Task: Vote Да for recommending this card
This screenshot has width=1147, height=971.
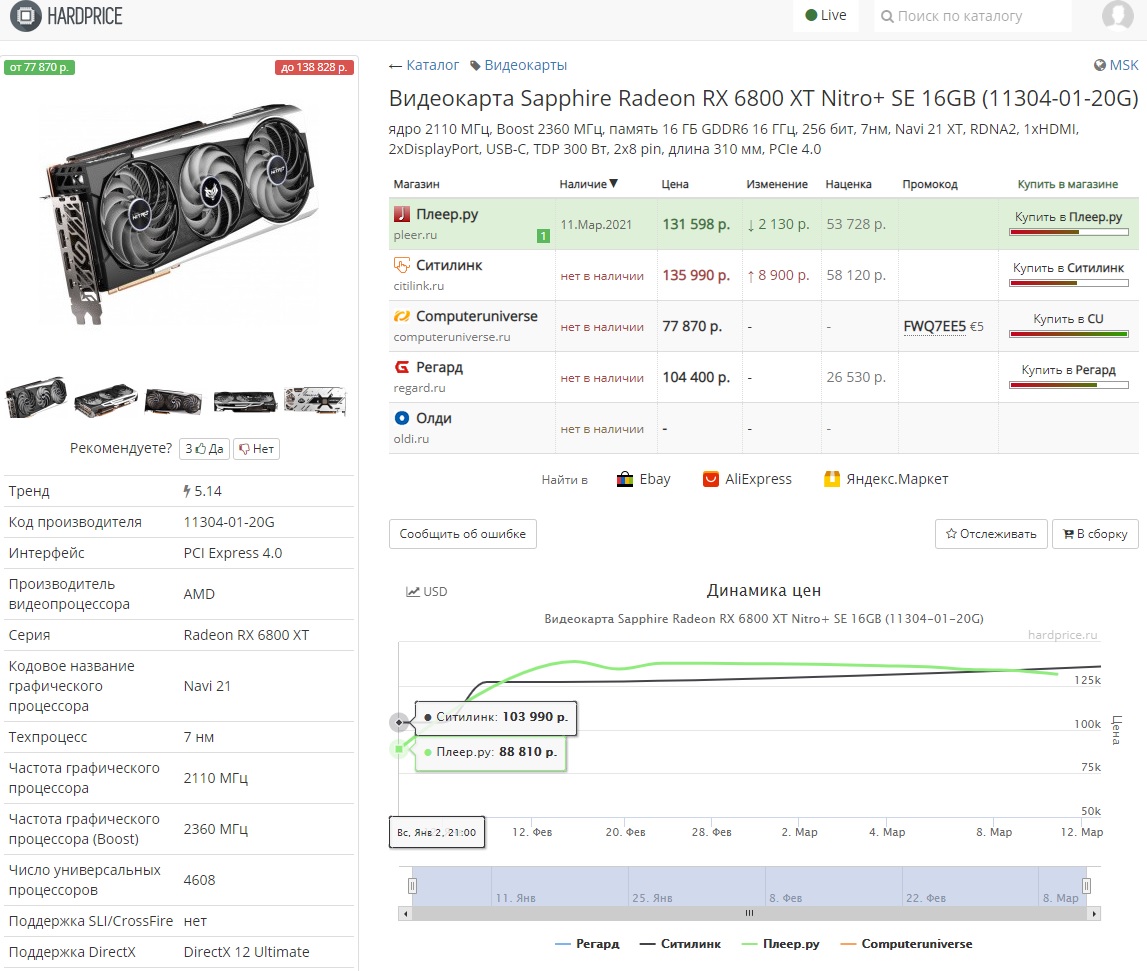Action: coord(204,449)
